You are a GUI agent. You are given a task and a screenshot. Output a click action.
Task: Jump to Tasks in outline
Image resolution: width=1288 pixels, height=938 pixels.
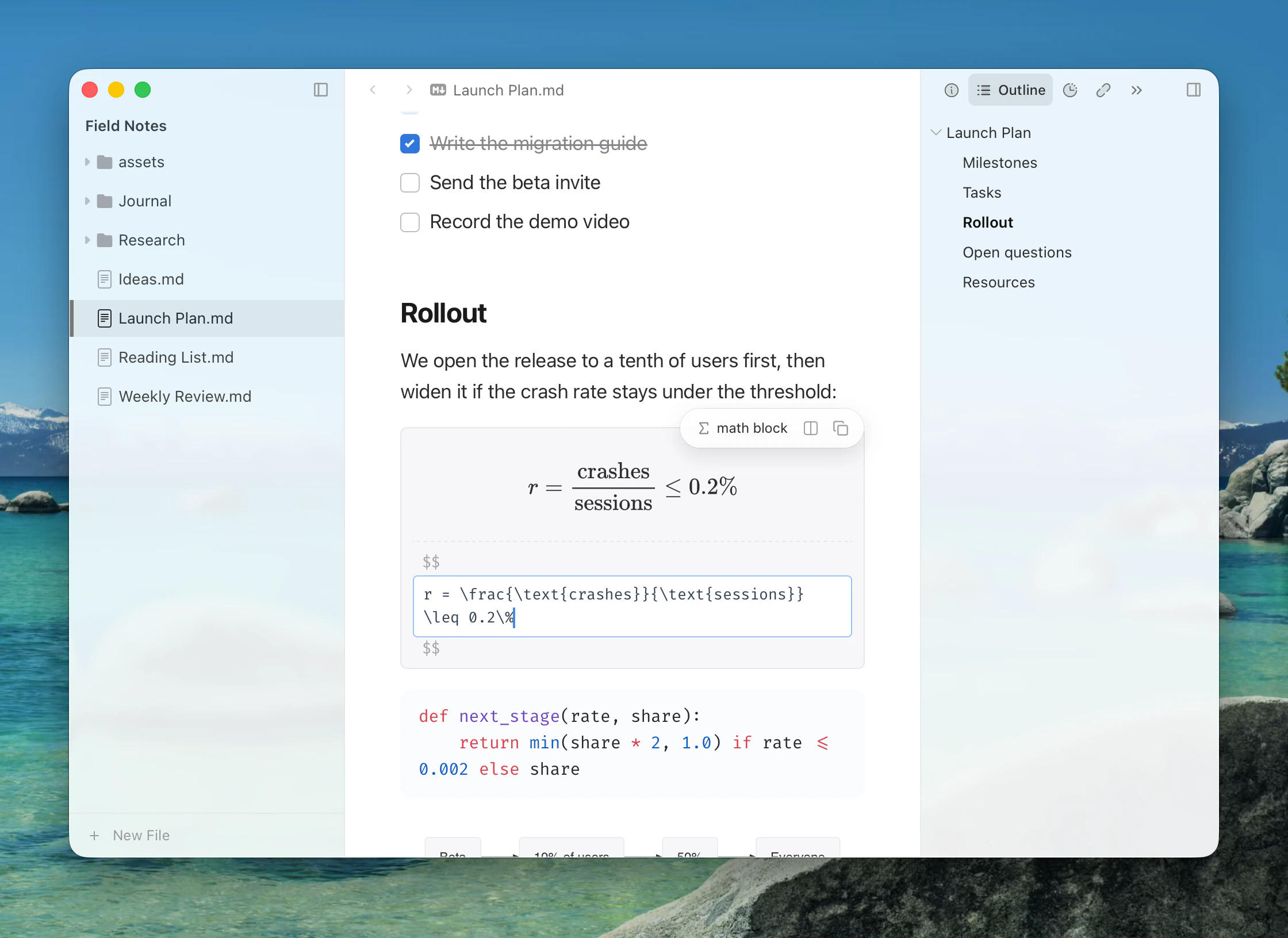[982, 193]
